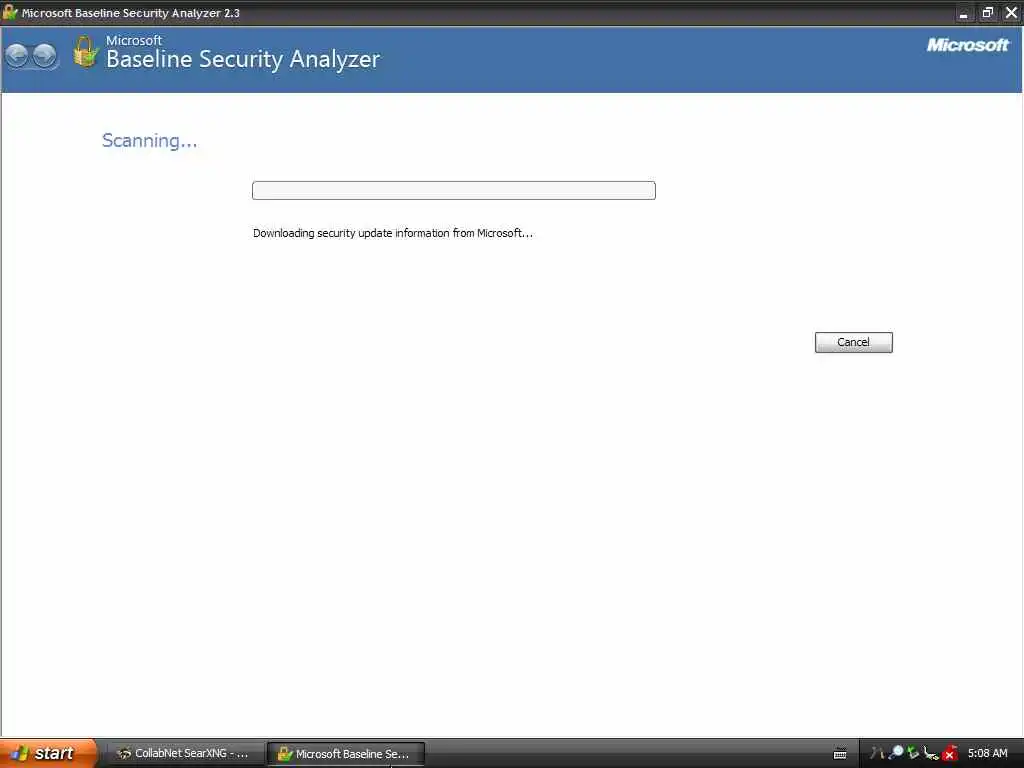This screenshot has height=768, width=1024.
Task: Click 'Downloading security update information' status text
Action: [x=392, y=233]
